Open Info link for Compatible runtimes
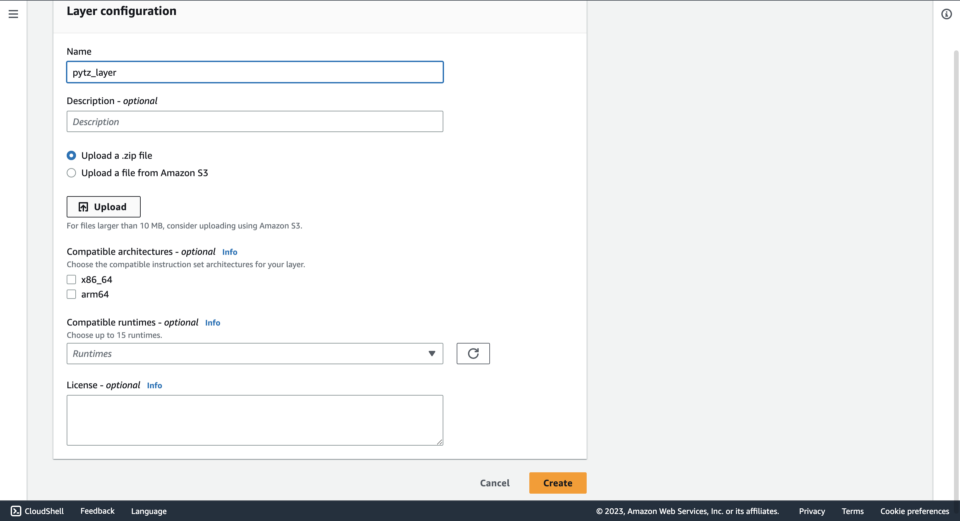Image resolution: width=960 pixels, height=521 pixels. point(212,323)
